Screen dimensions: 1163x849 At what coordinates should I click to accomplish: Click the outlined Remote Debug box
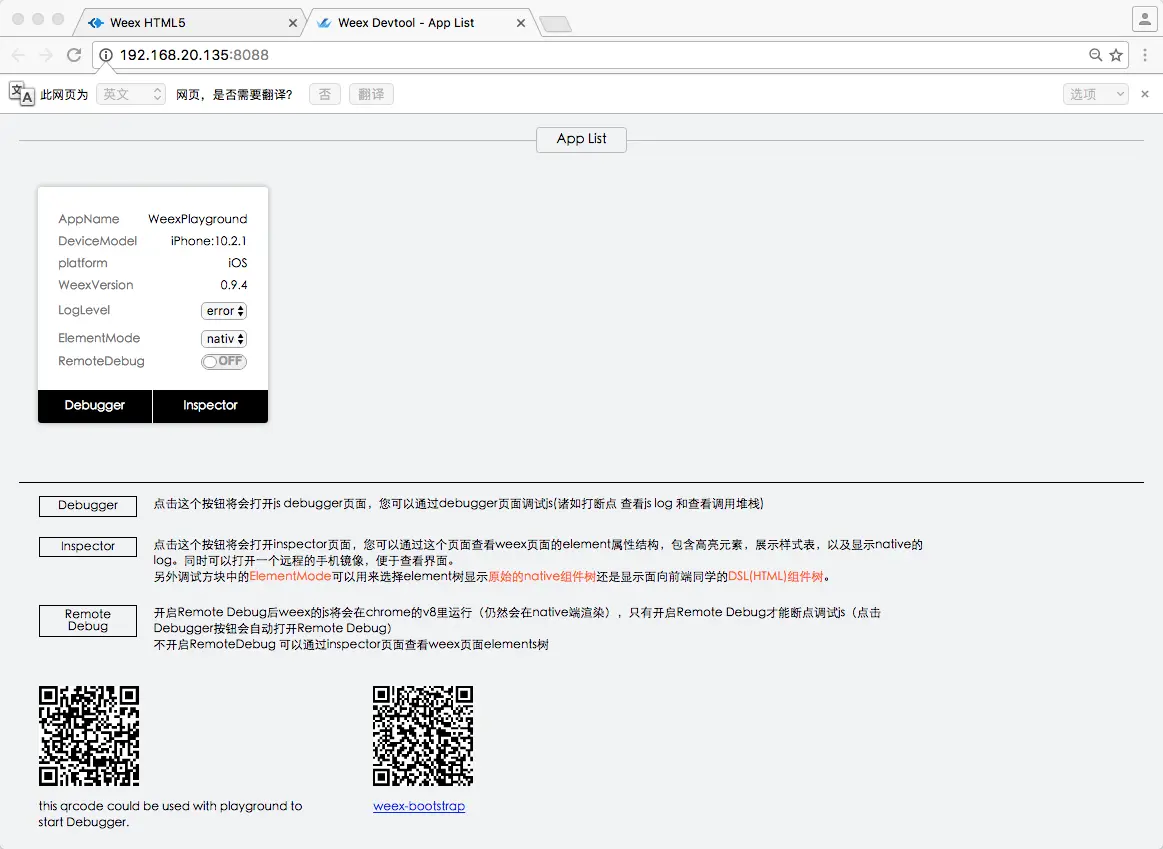click(x=88, y=621)
